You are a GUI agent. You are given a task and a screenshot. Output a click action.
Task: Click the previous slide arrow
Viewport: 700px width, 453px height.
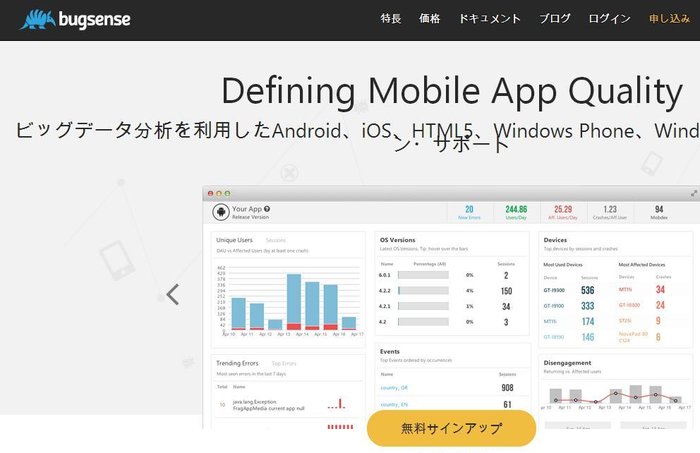tap(173, 294)
